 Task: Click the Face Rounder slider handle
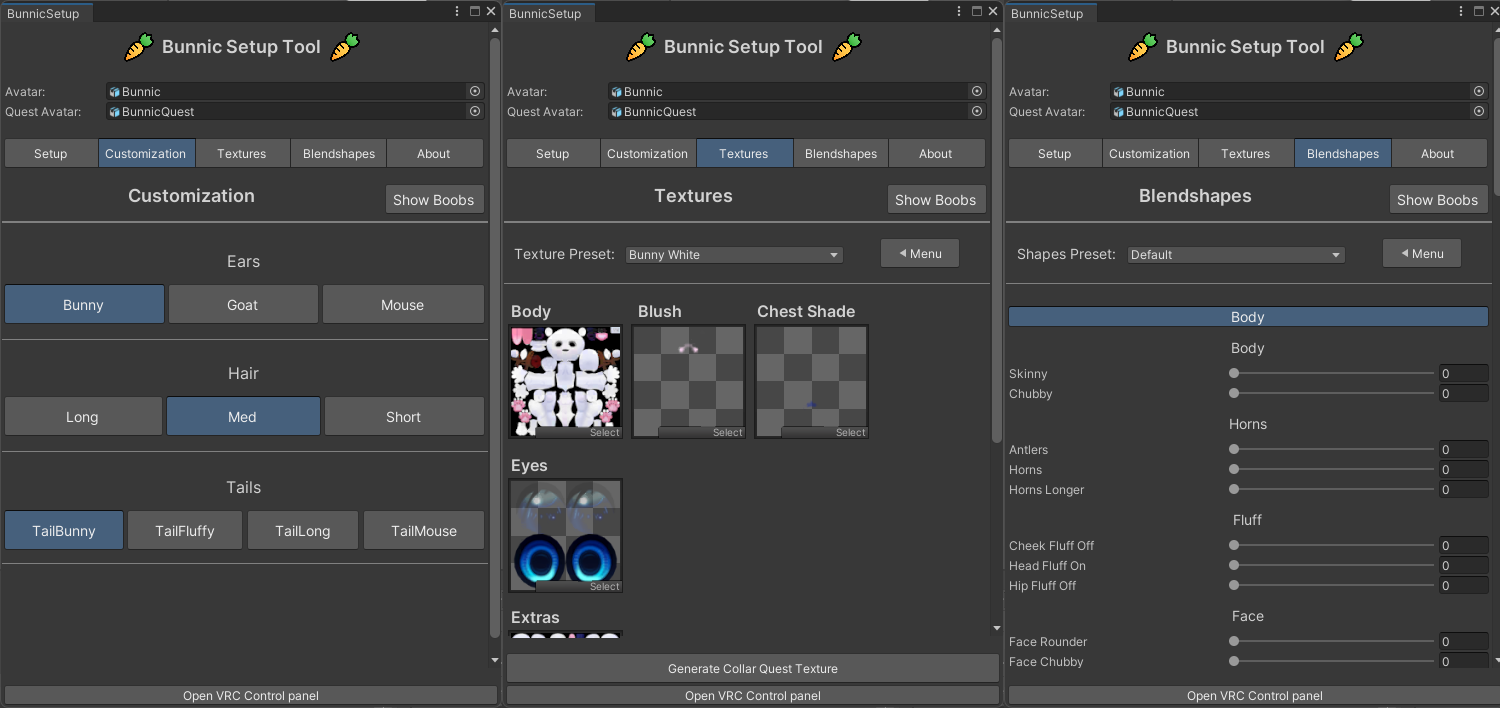pyautogui.click(x=1234, y=641)
